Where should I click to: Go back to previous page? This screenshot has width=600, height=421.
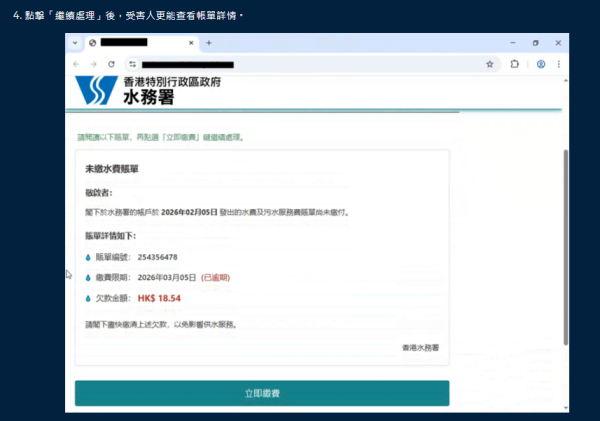pos(76,64)
